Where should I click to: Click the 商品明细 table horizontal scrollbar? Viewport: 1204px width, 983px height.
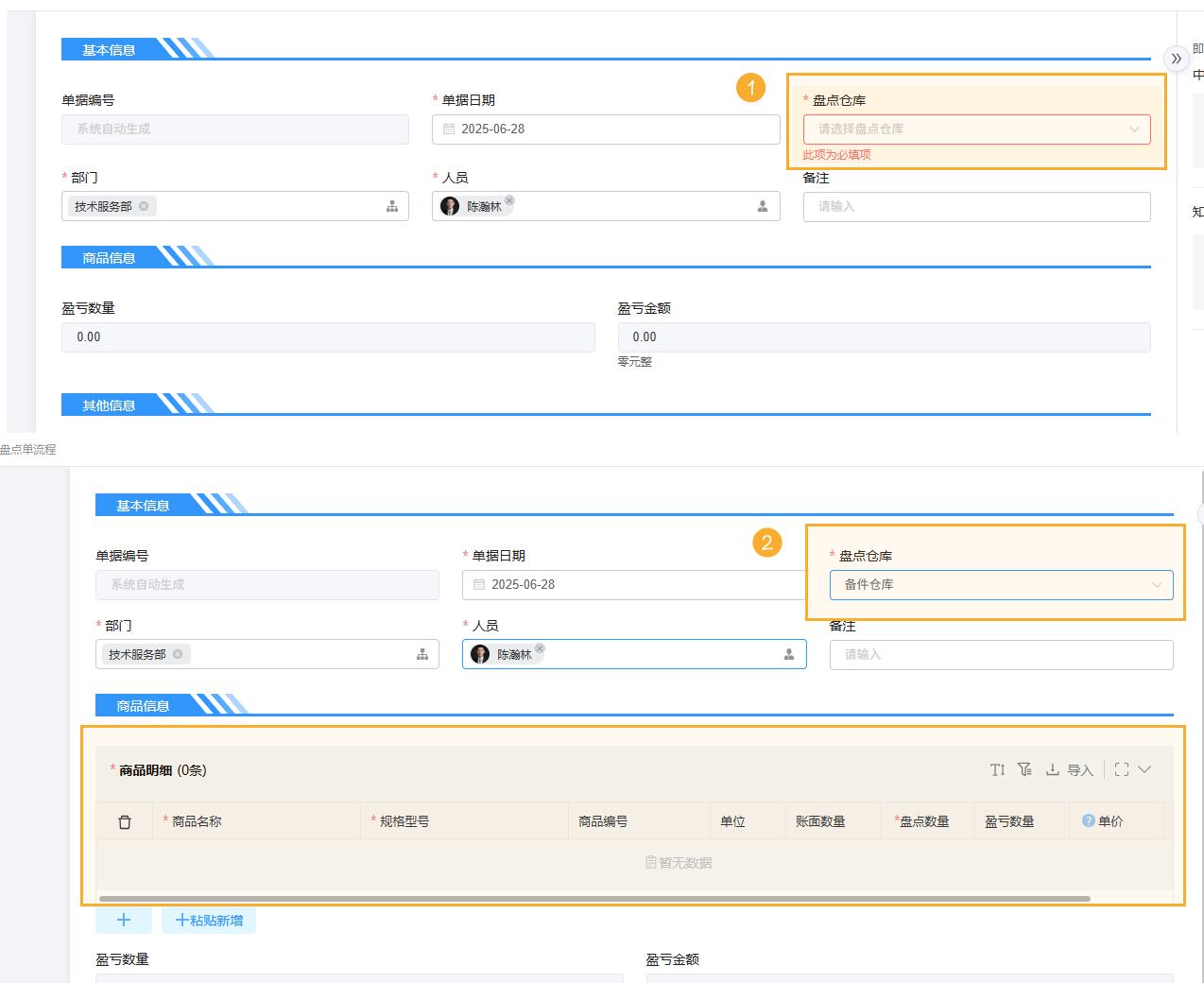tap(594, 899)
